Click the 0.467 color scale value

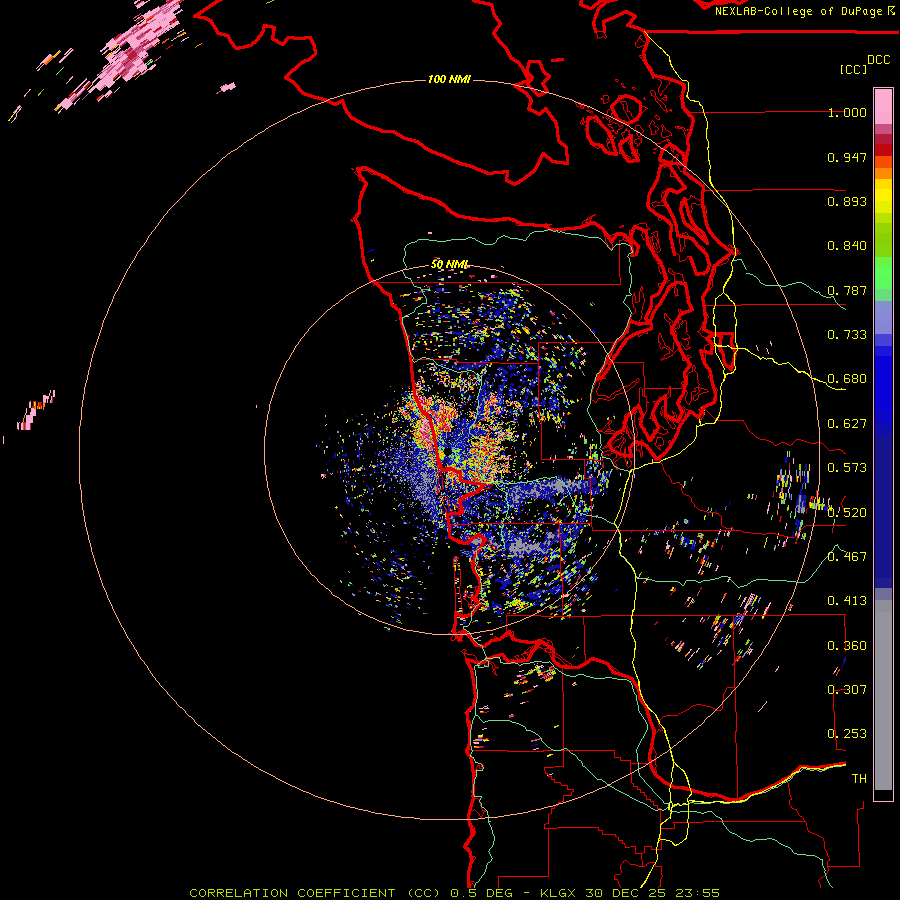[x=847, y=557]
